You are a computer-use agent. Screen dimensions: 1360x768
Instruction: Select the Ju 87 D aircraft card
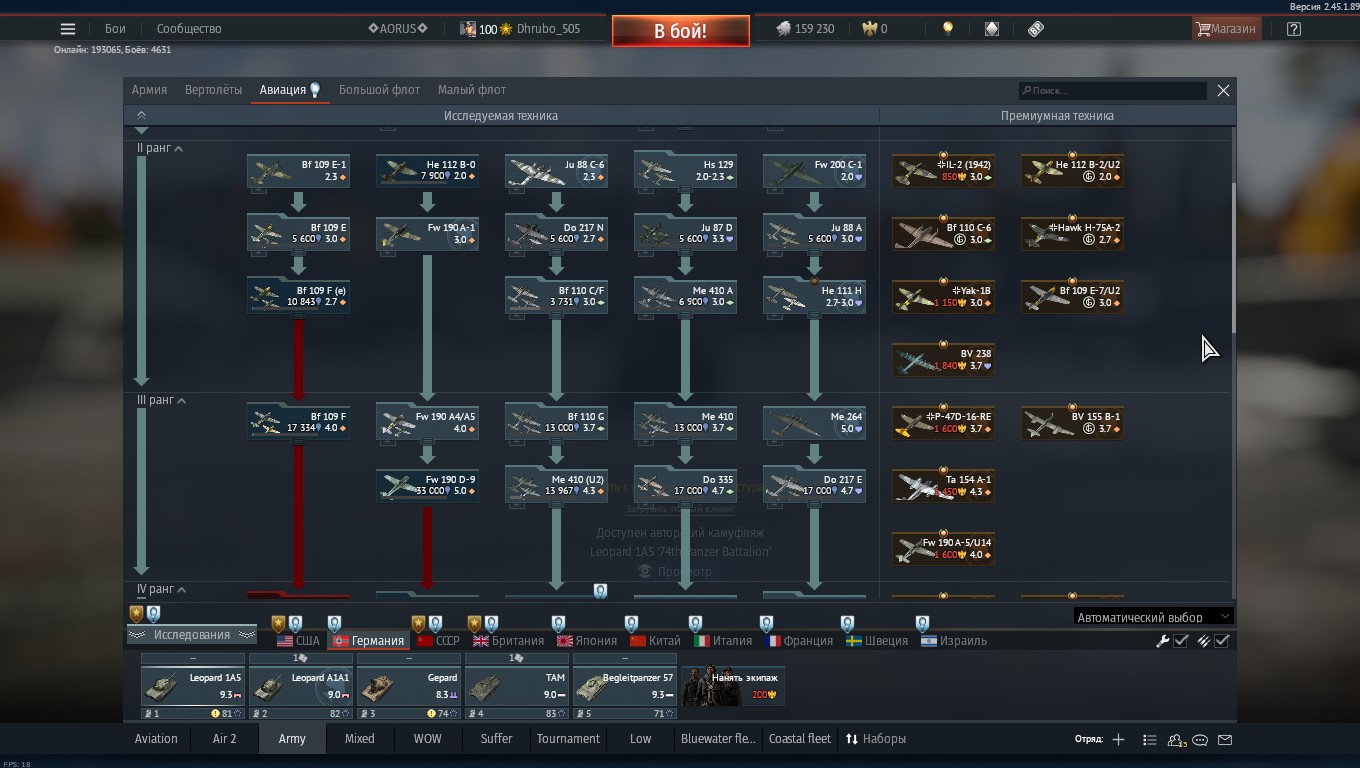click(685, 234)
